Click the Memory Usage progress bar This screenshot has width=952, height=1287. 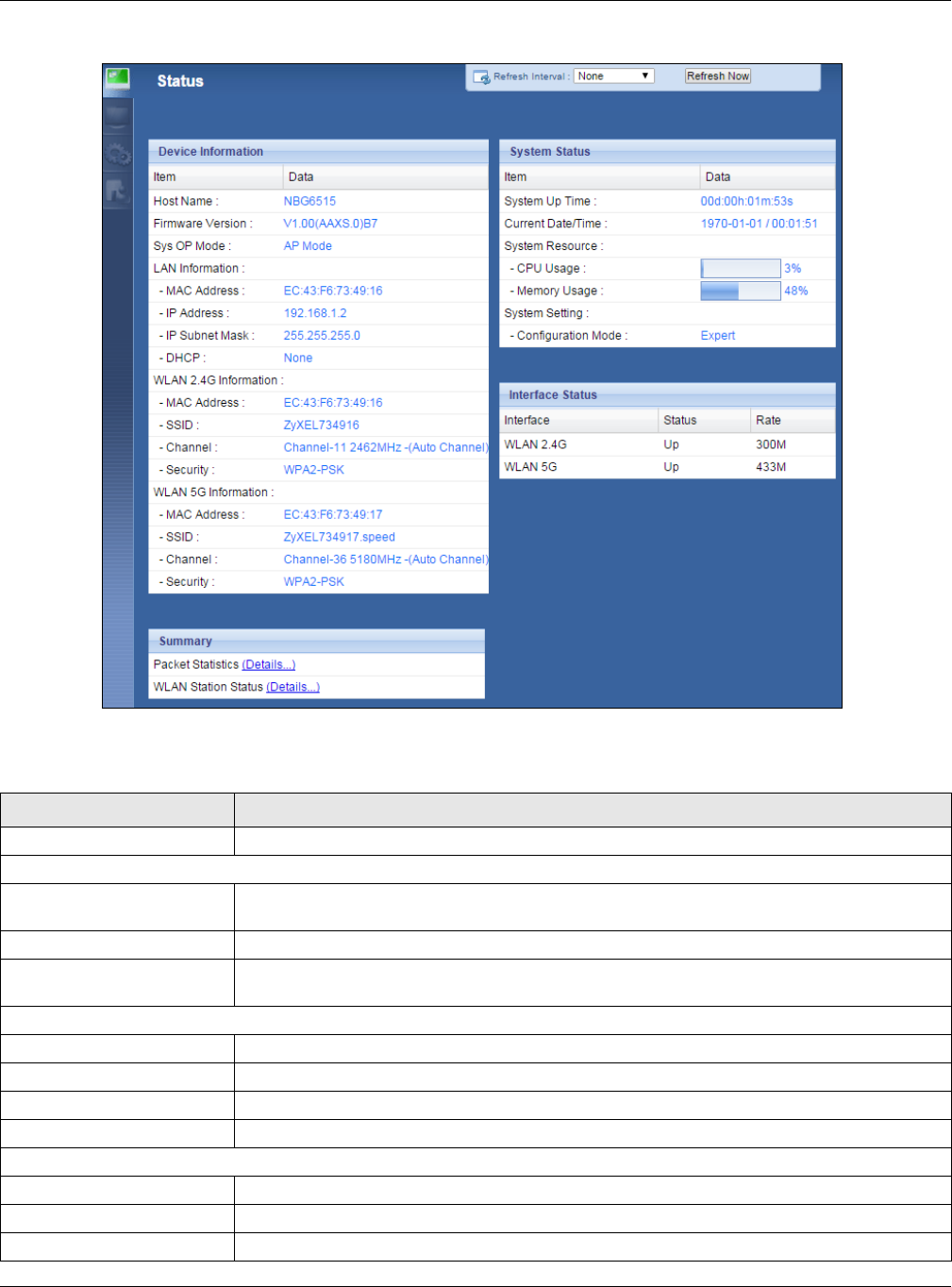[741, 292]
